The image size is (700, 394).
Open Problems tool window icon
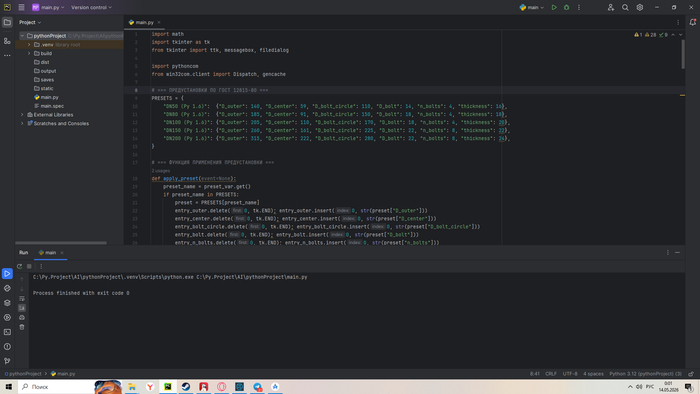pyautogui.click(x=7, y=347)
